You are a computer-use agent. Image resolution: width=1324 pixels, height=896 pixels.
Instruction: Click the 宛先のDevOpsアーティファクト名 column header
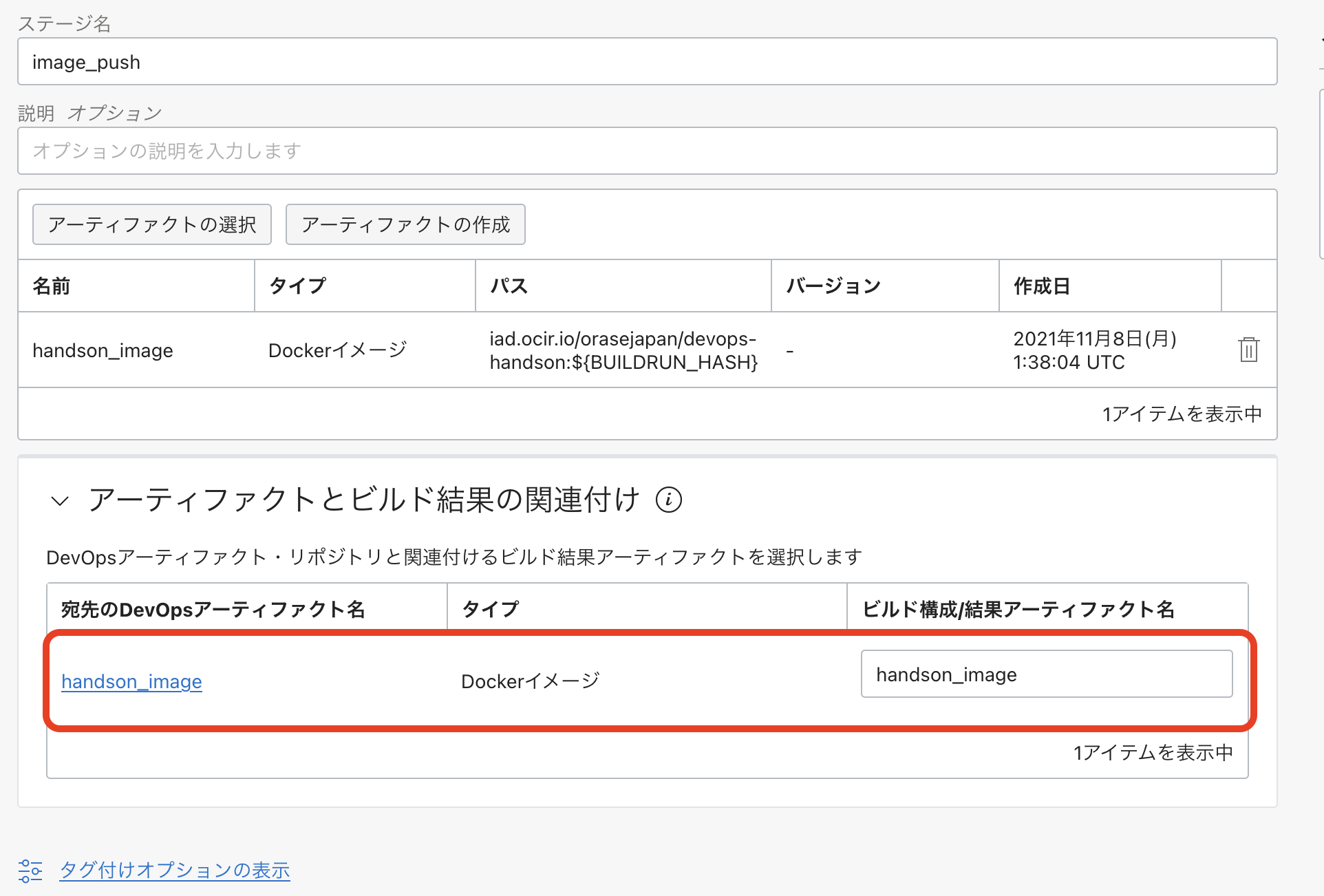point(213,609)
